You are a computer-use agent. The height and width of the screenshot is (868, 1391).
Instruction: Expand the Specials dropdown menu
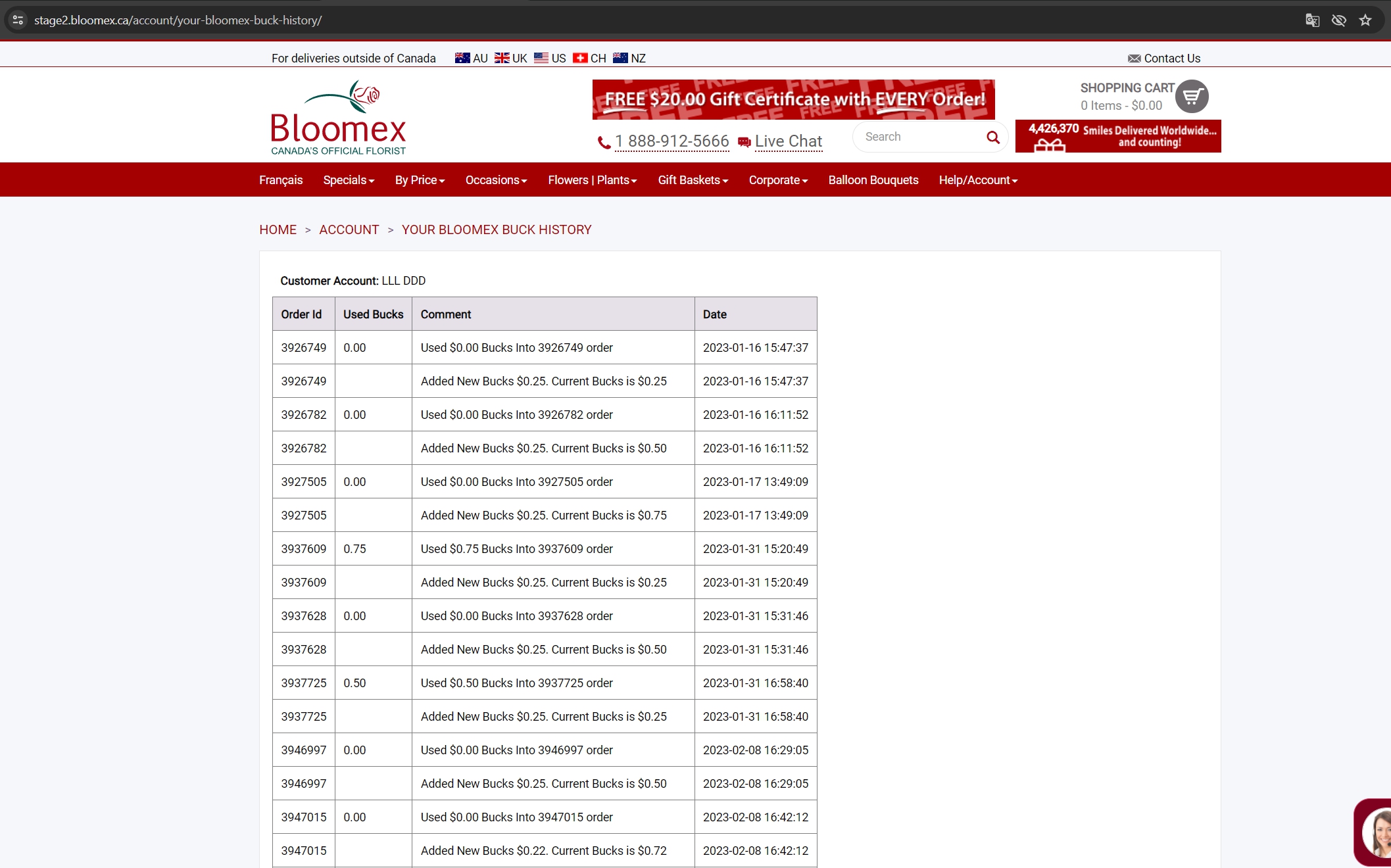[349, 180]
